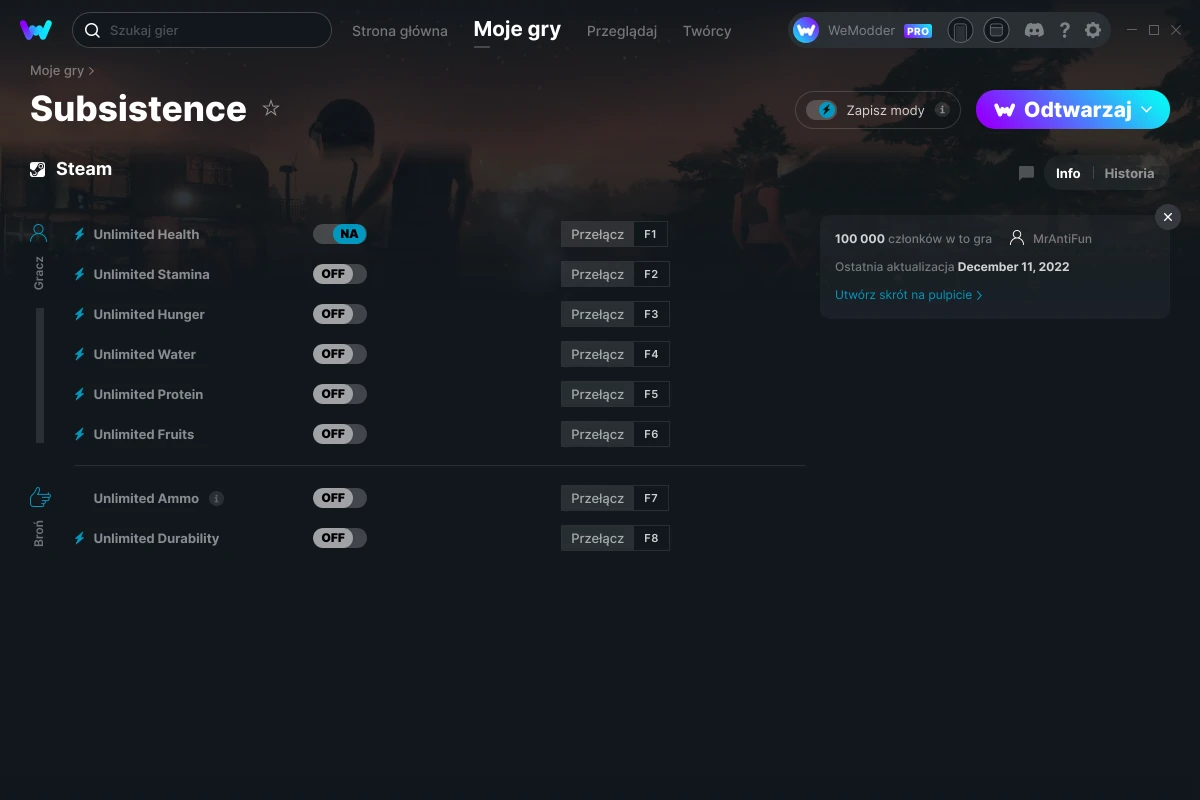Click the PRO badge
Screen dimensions: 1200x800
click(x=918, y=31)
